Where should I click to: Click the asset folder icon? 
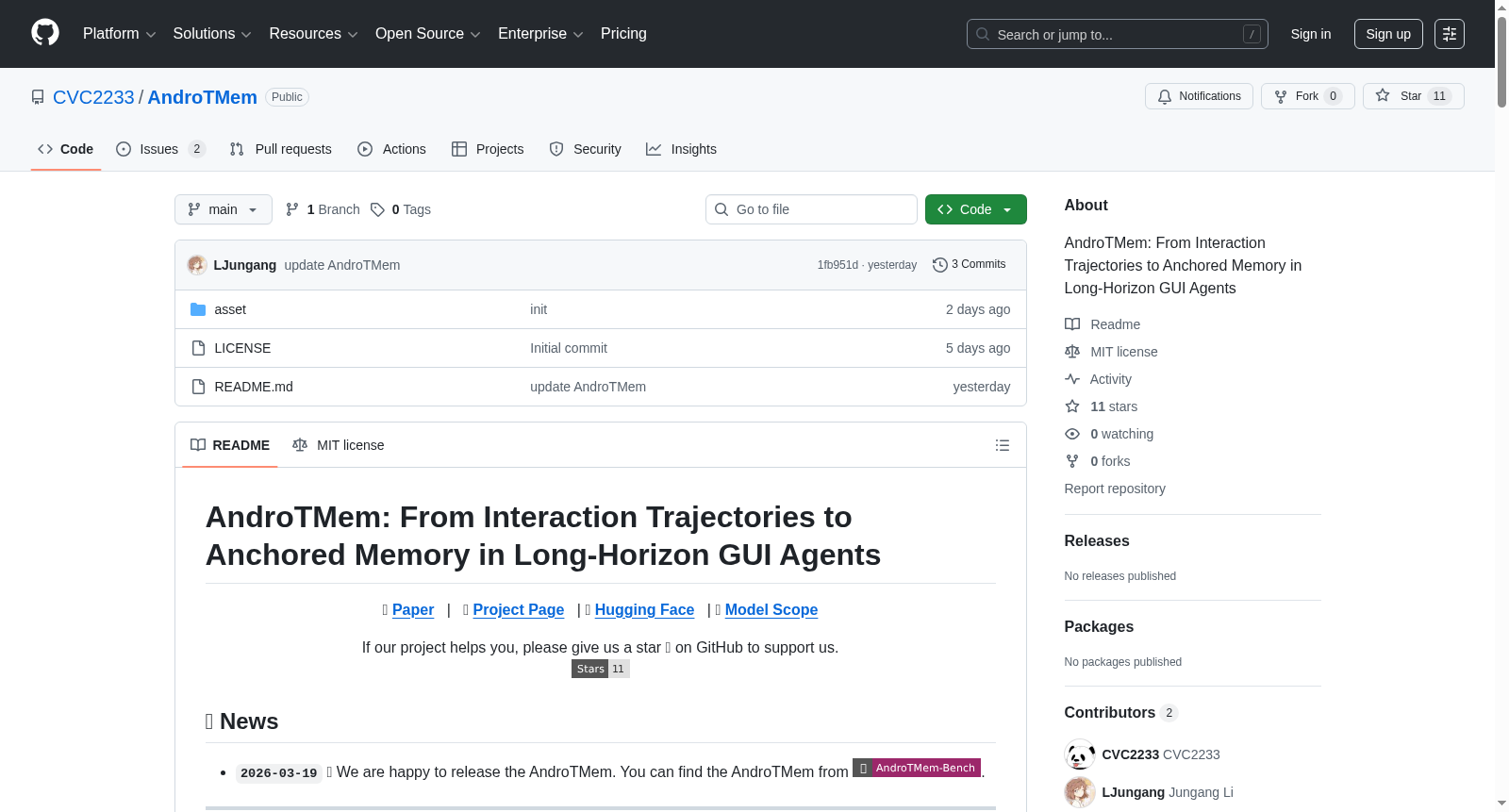(198, 309)
